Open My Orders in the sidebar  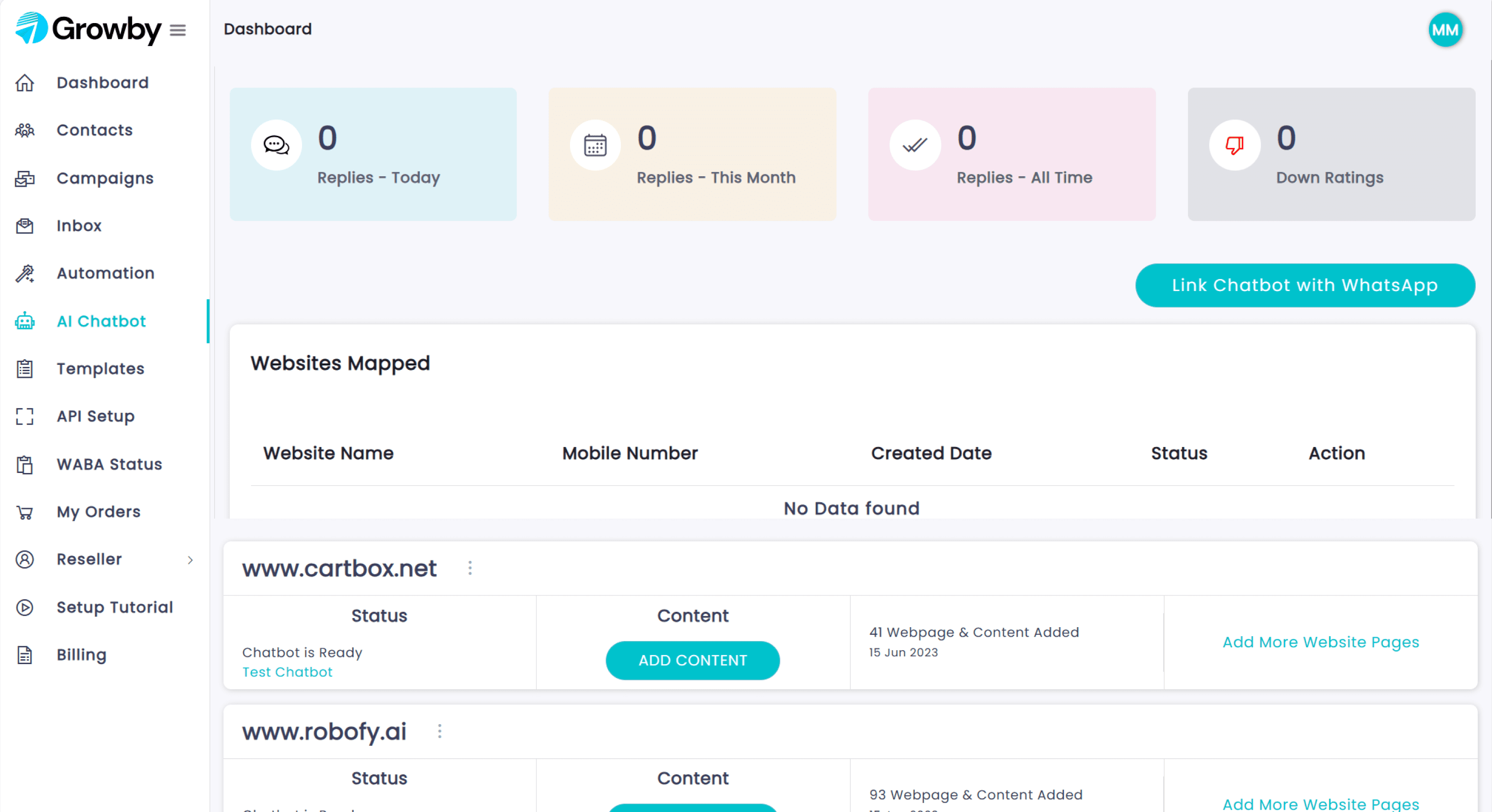[x=98, y=512]
